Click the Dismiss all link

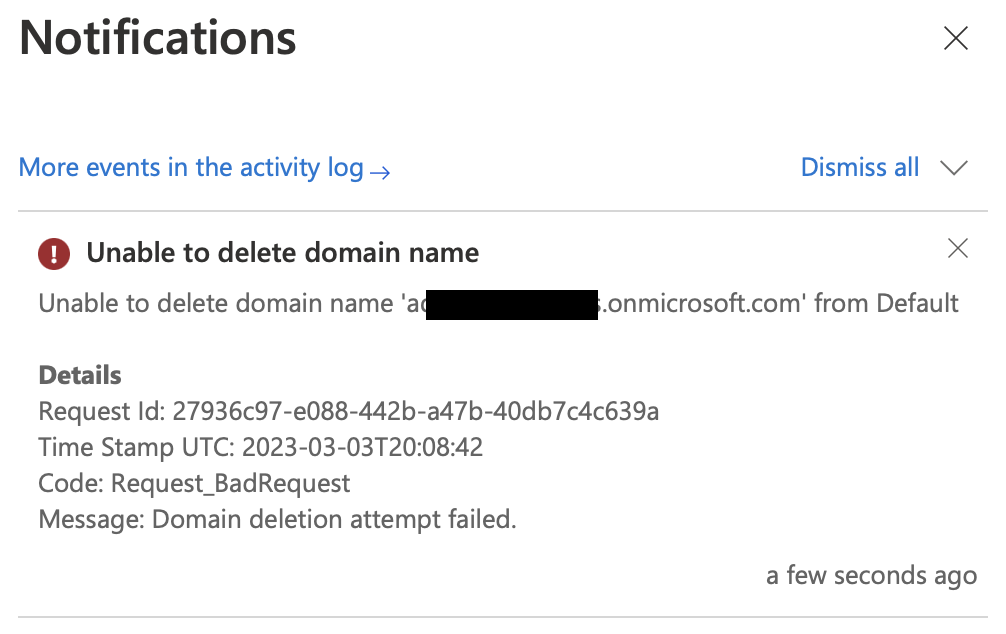pos(859,167)
